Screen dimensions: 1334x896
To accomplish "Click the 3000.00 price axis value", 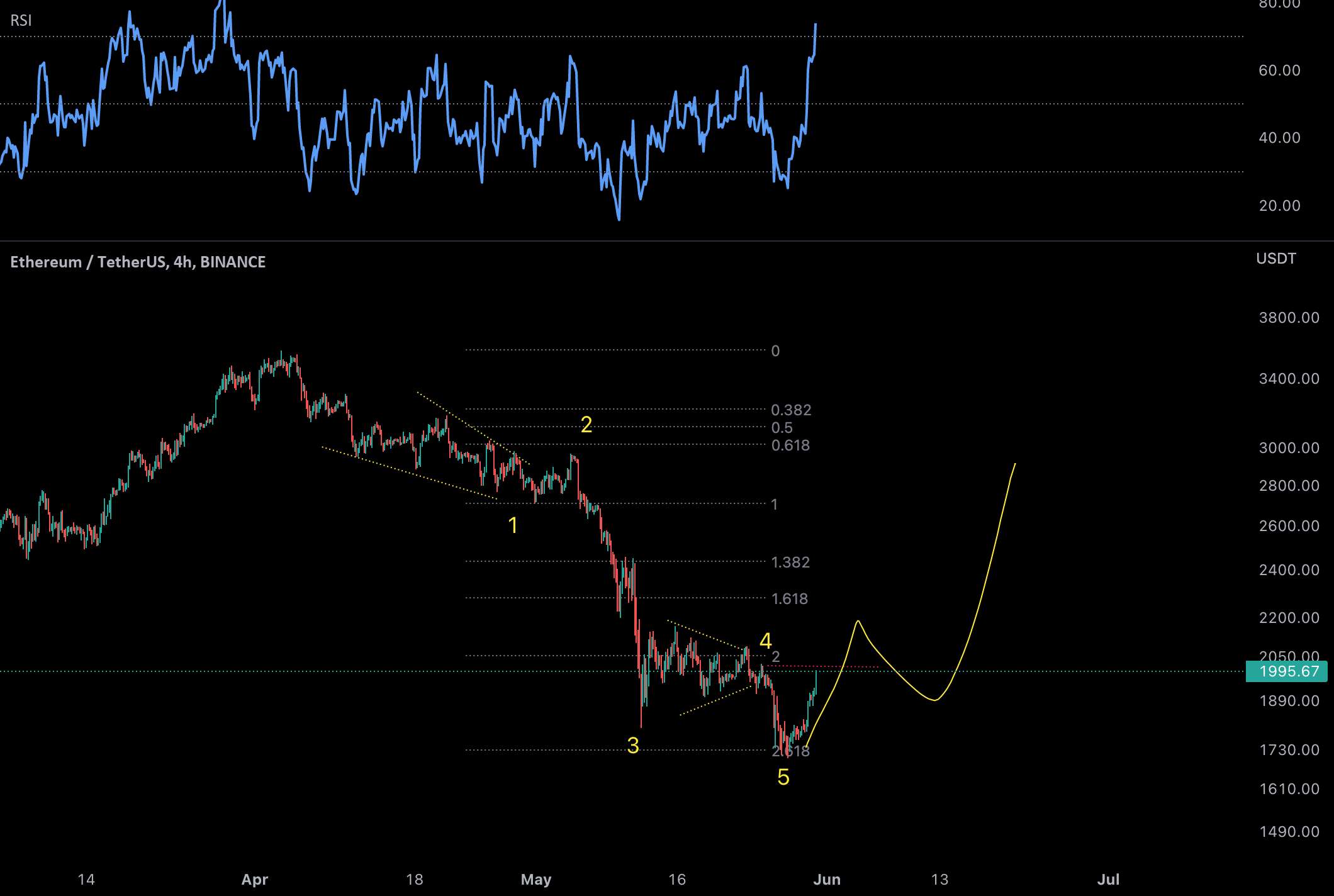I will pyautogui.click(x=1289, y=447).
